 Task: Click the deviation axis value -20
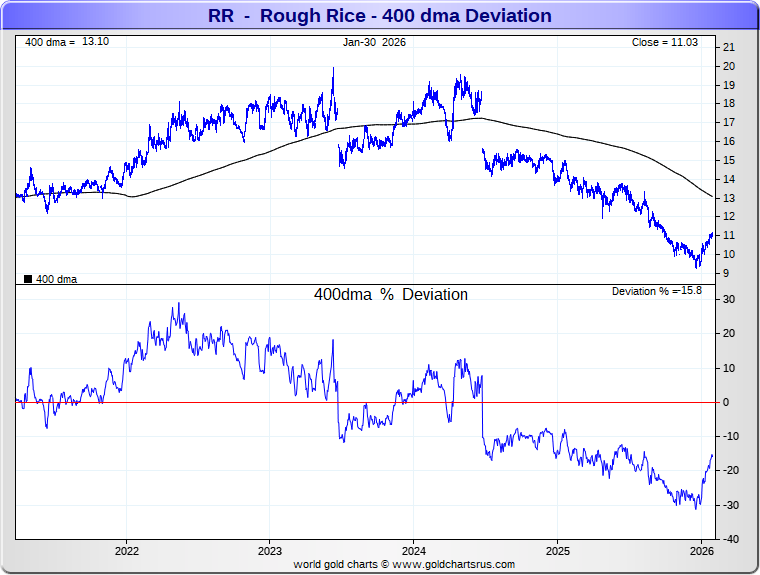click(731, 470)
